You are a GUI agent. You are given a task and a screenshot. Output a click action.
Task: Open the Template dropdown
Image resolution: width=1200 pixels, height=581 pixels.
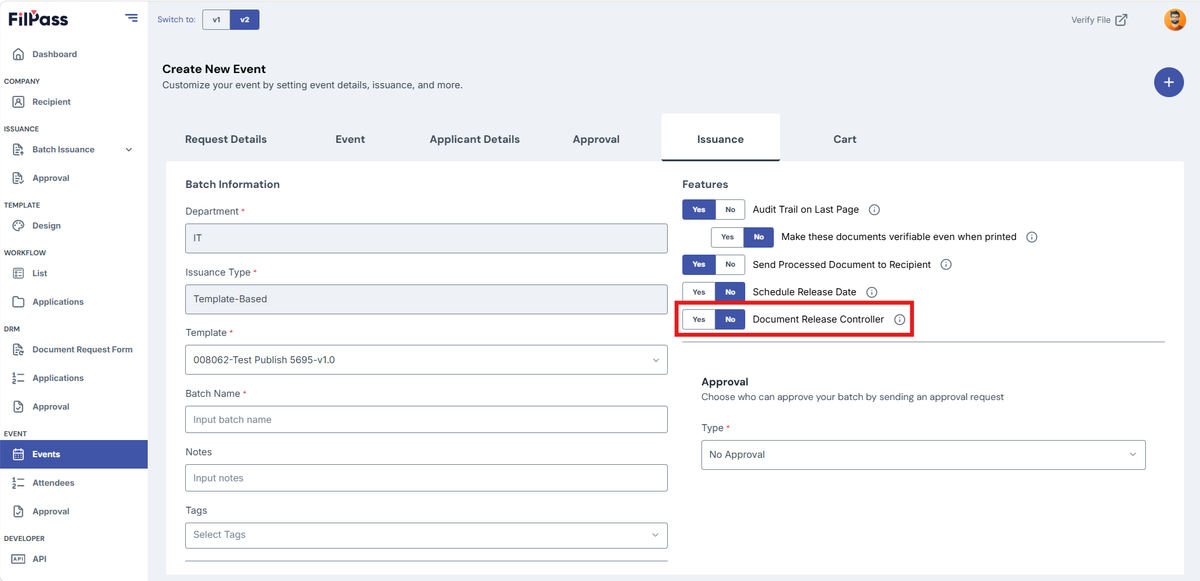[426, 360]
